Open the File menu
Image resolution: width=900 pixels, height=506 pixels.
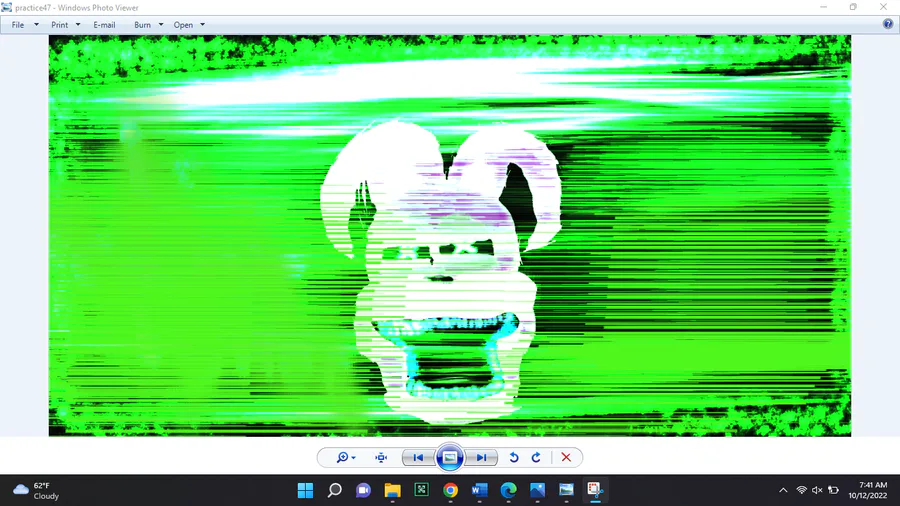point(18,25)
